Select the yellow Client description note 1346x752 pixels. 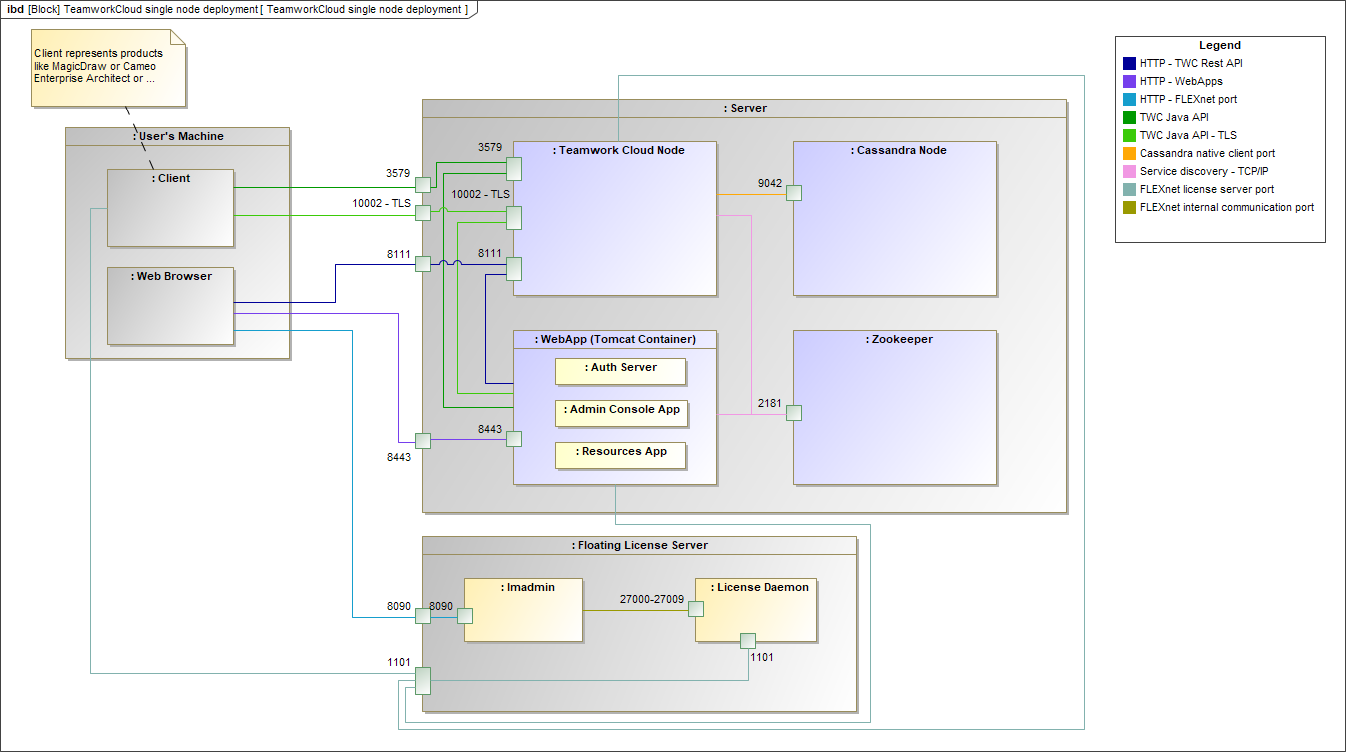pos(108,67)
